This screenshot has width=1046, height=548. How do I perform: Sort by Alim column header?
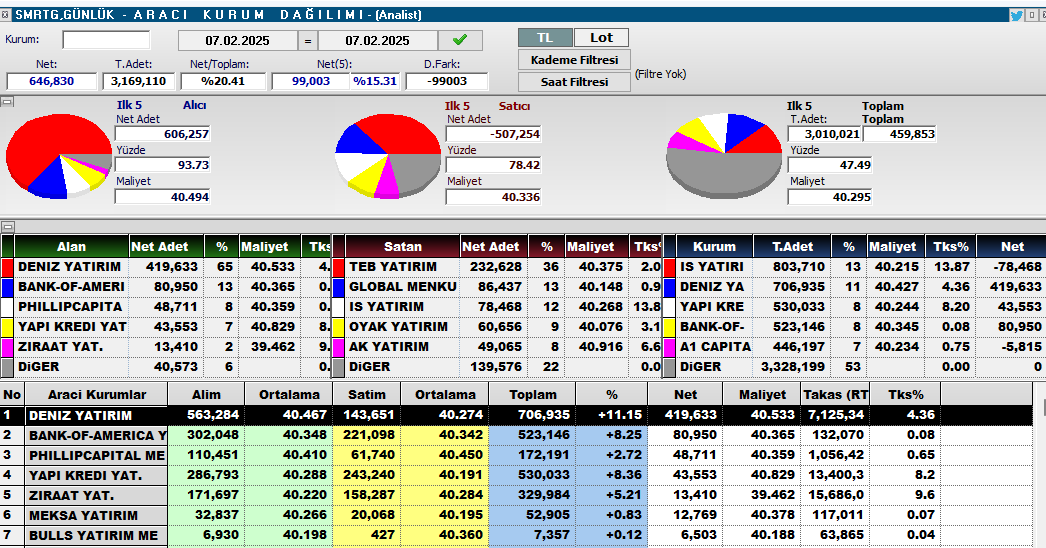(x=206, y=394)
